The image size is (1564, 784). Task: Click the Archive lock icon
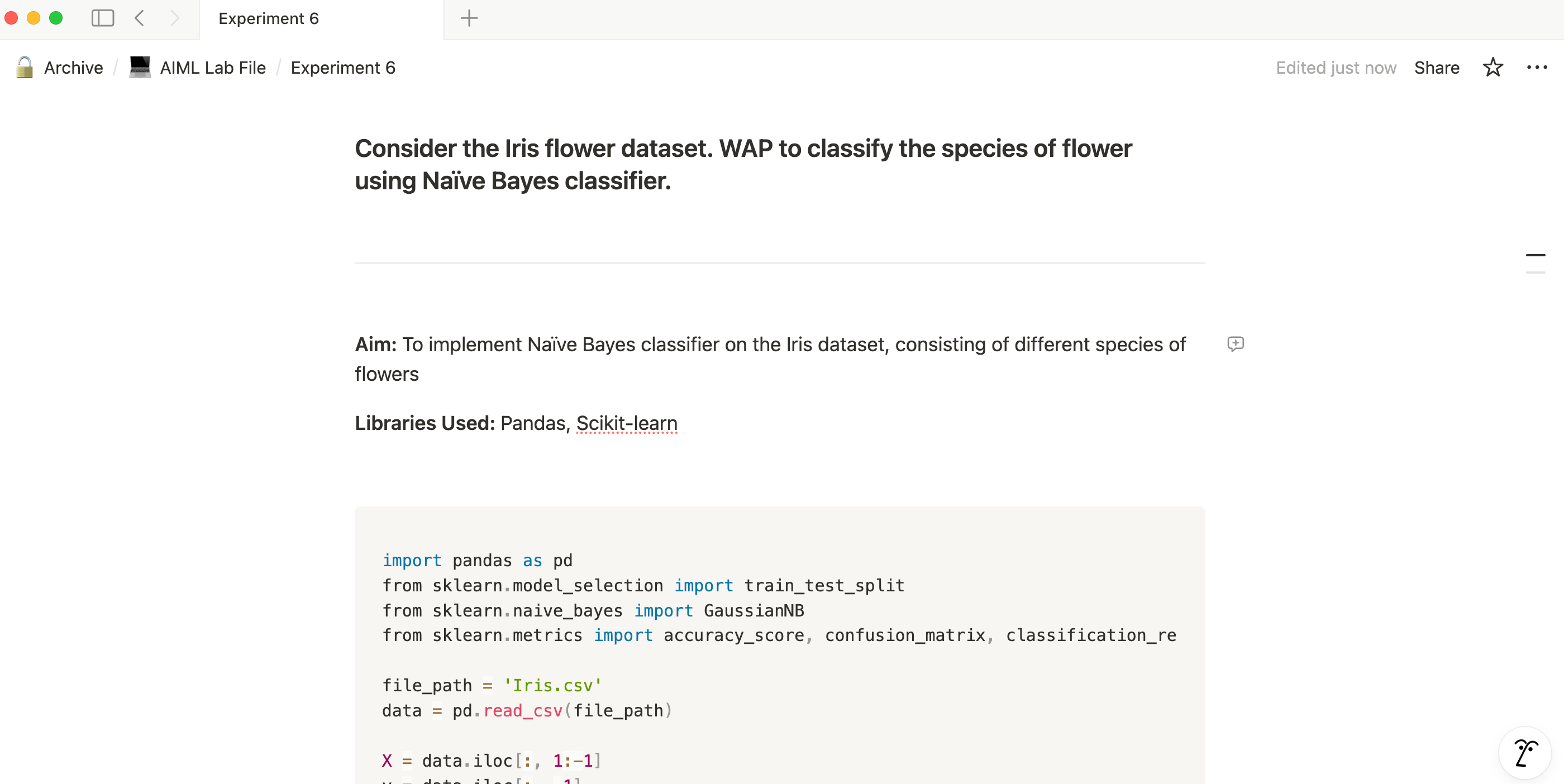pyautogui.click(x=24, y=68)
